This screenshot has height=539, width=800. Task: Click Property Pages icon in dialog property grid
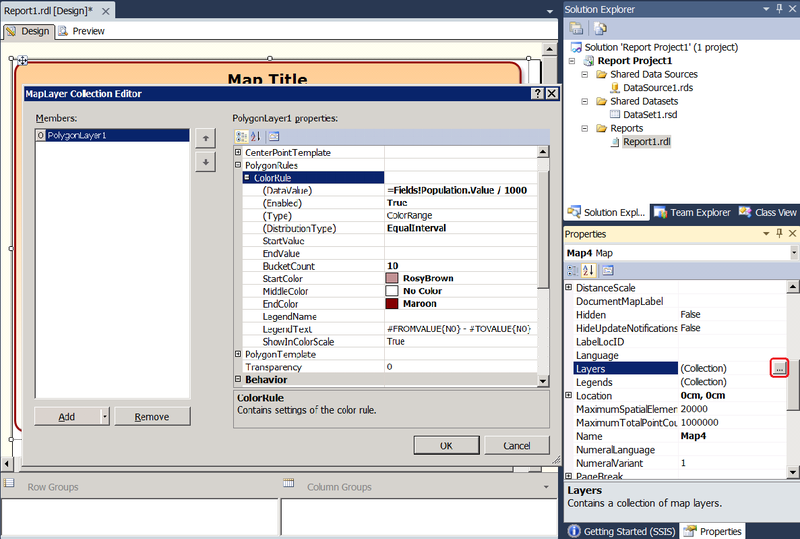pos(273,136)
